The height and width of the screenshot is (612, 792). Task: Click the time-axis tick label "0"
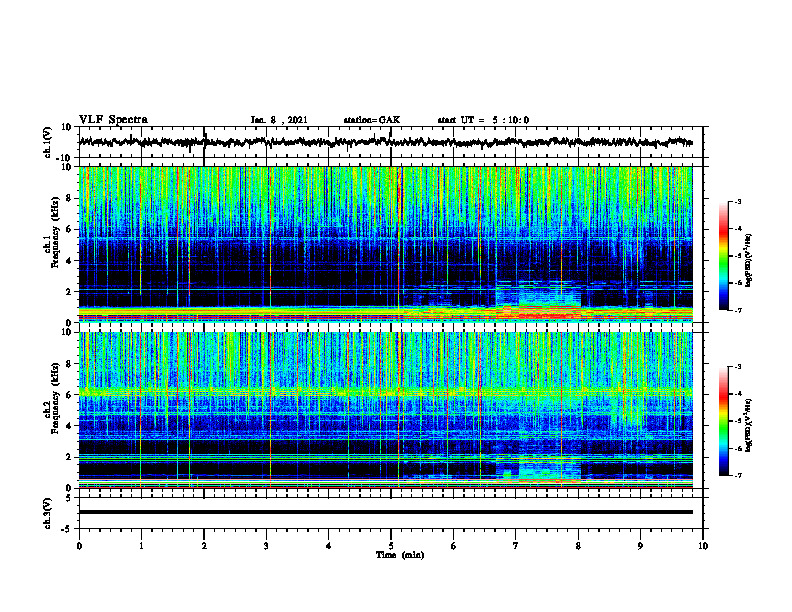79,546
